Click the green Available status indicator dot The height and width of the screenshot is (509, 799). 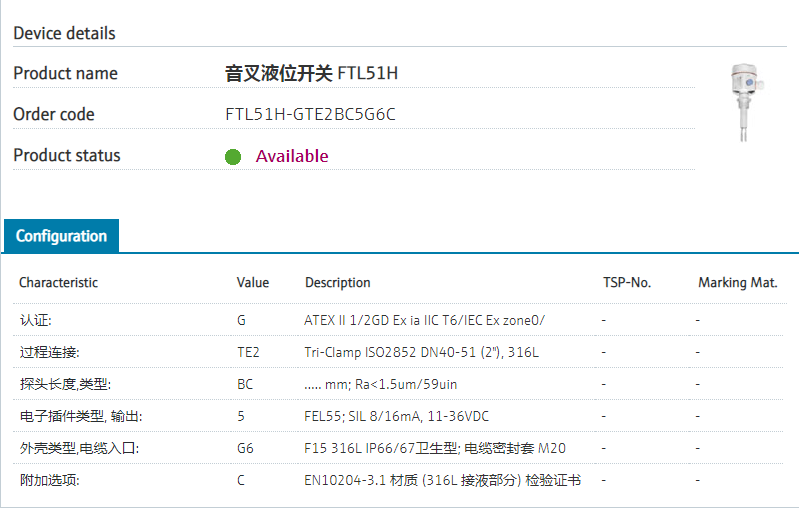coord(233,157)
